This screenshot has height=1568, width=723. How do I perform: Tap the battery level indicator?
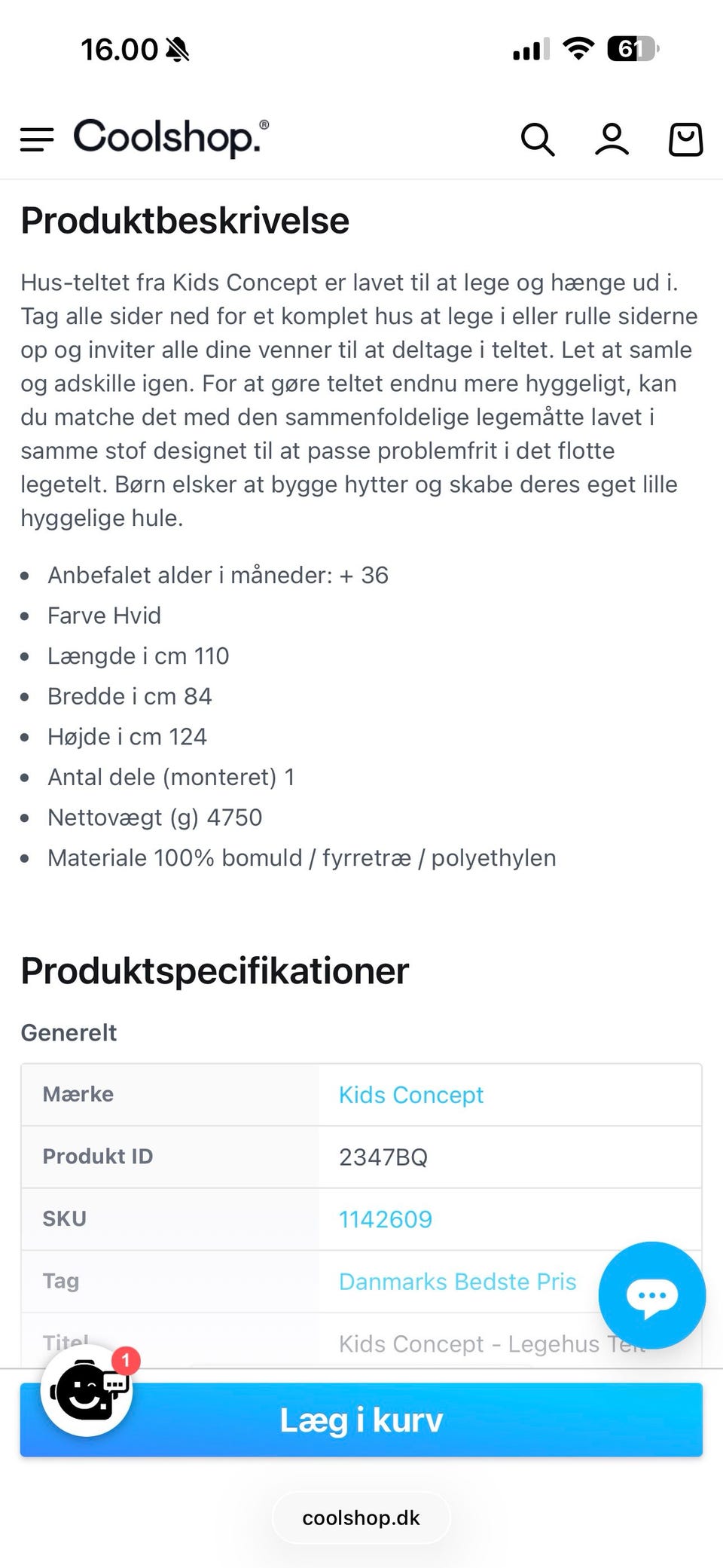pos(632,49)
